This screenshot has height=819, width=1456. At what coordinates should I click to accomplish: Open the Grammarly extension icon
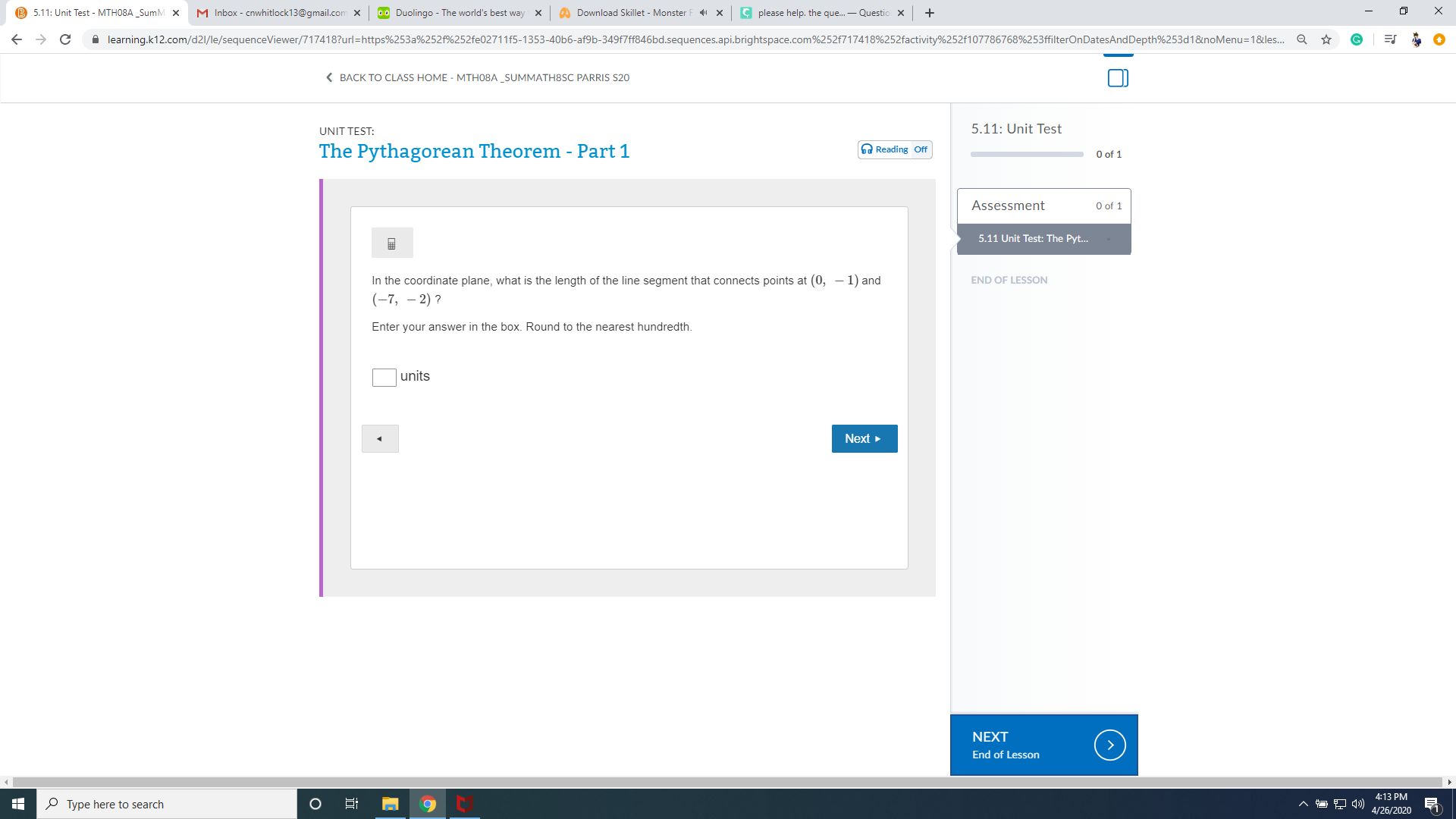(x=1357, y=39)
